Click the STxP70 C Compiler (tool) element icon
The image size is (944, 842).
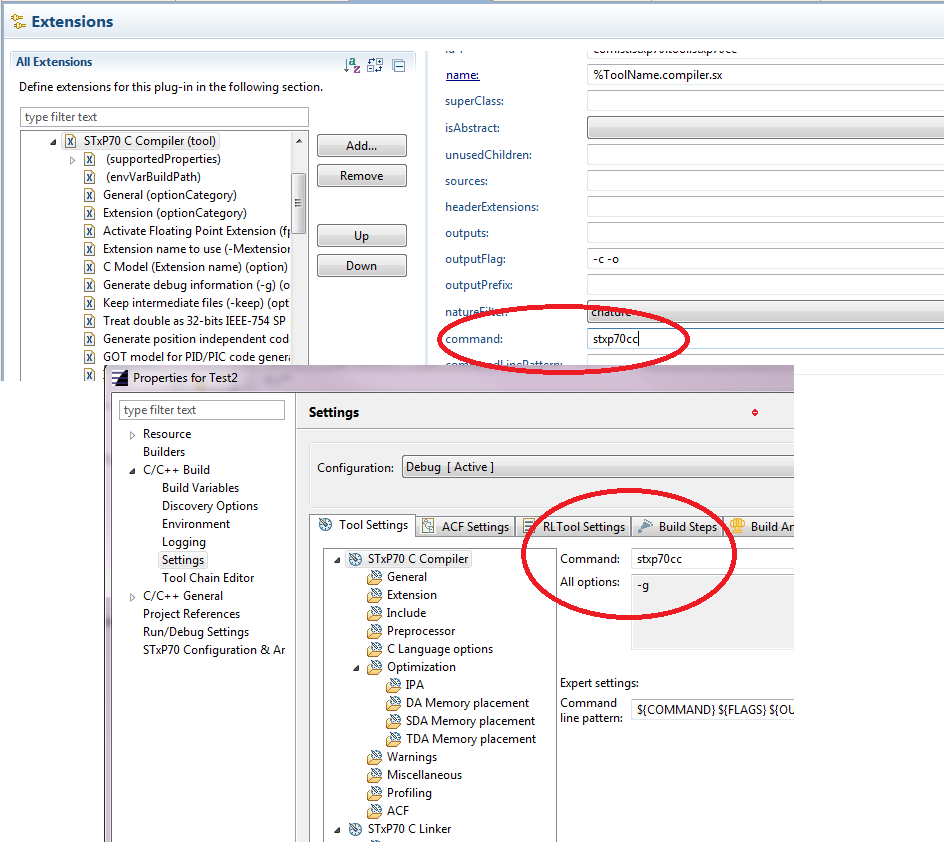coord(70,141)
